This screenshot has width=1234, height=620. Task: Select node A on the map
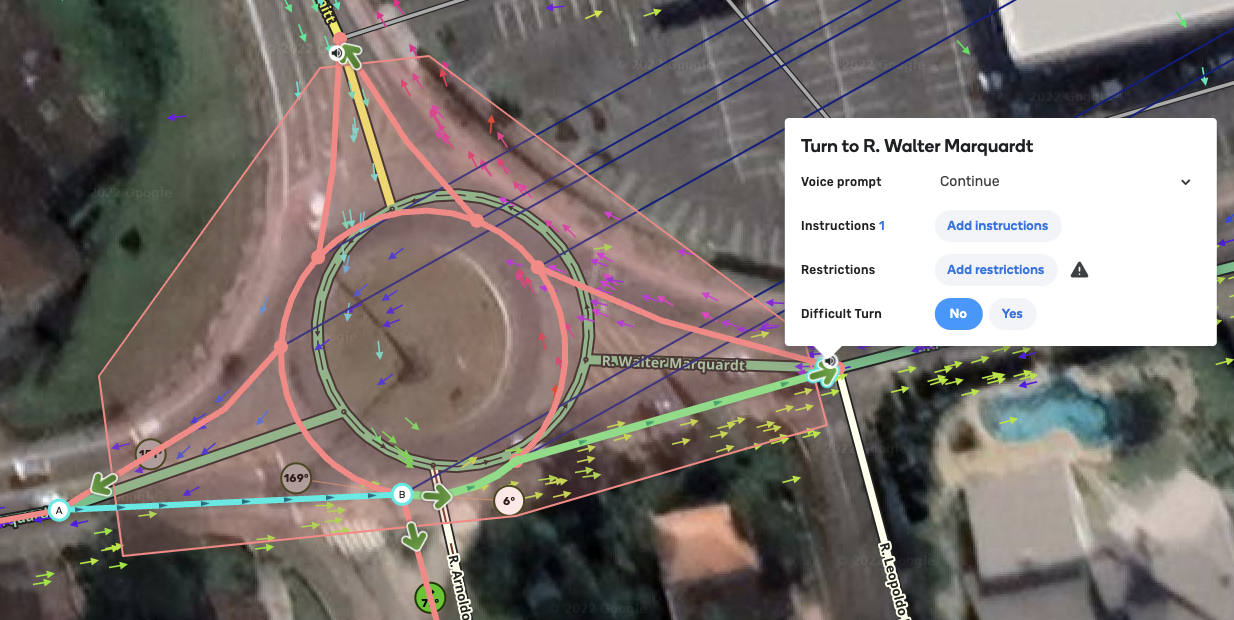tap(58, 510)
